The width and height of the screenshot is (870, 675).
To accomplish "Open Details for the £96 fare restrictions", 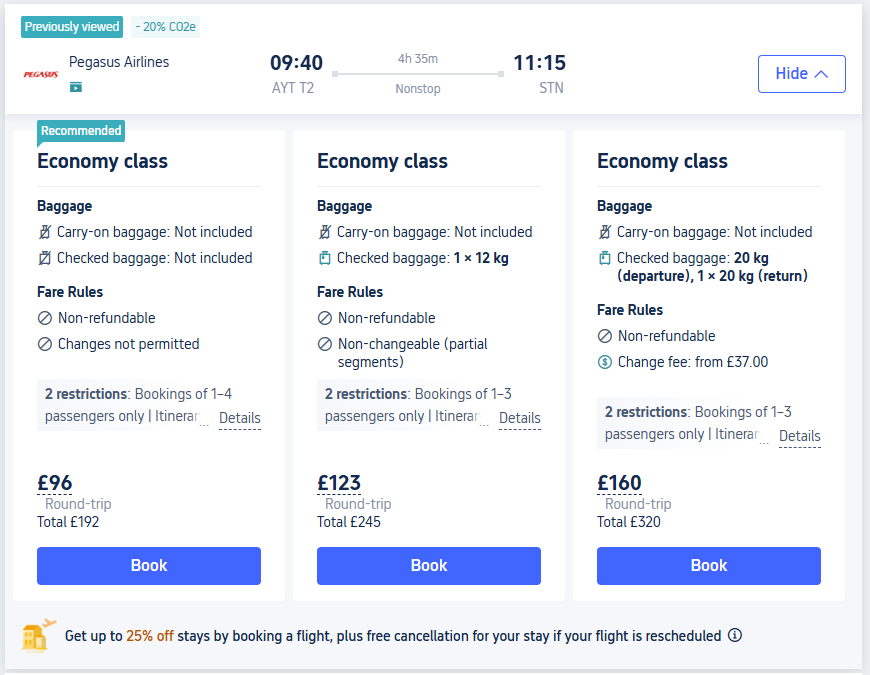I will [x=239, y=418].
